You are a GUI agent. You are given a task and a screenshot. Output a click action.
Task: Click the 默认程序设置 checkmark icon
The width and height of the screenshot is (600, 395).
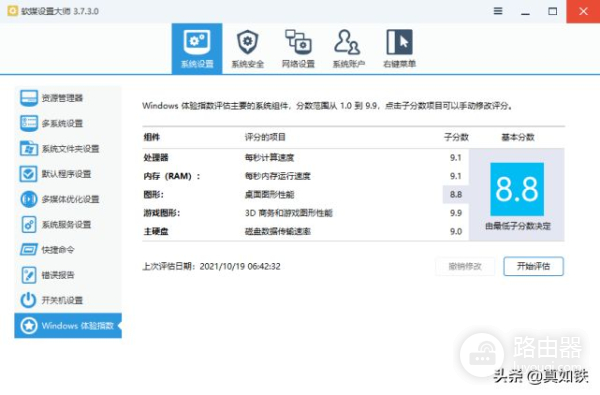point(29,174)
